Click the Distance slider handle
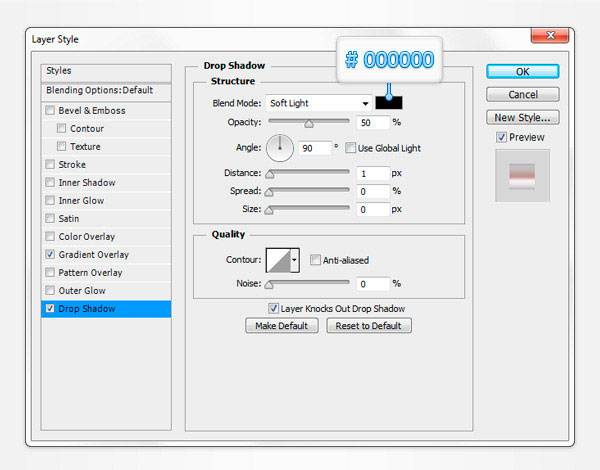The width and height of the screenshot is (600, 470). point(270,175)
